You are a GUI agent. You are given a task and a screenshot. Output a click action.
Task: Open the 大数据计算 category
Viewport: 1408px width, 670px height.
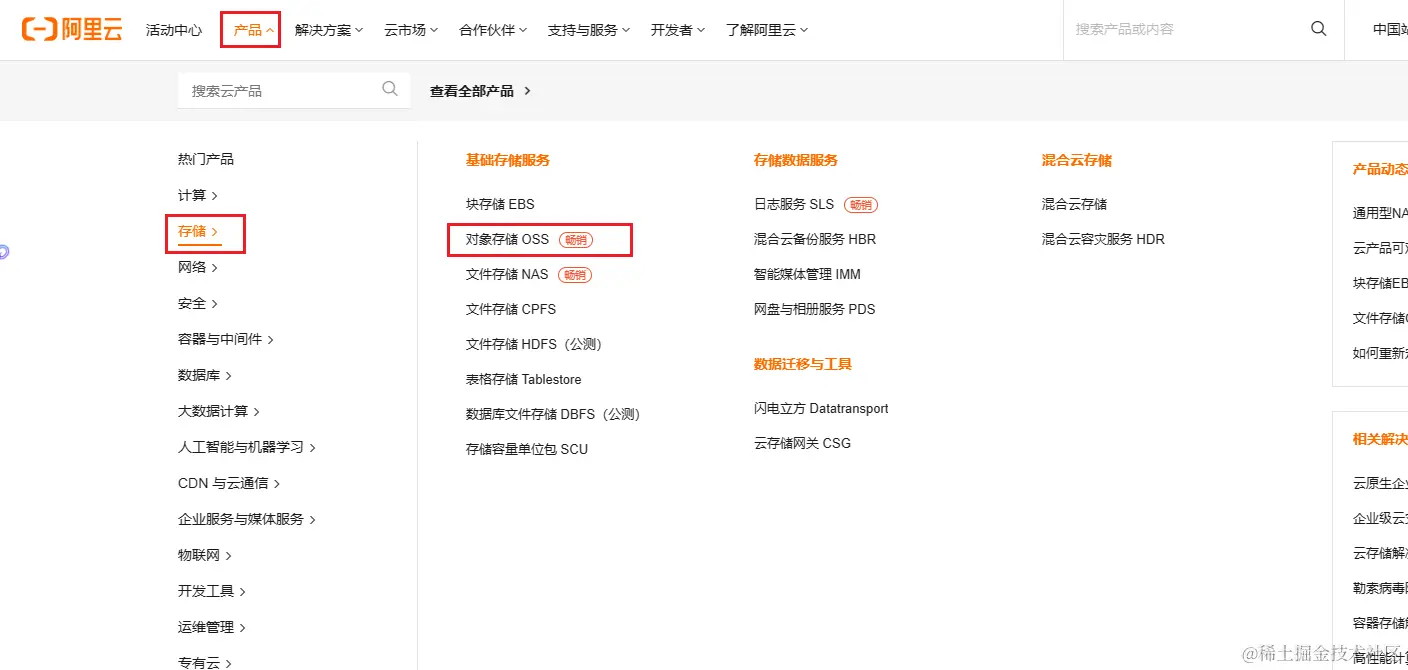pyautogui.click(x=219, y=411)
